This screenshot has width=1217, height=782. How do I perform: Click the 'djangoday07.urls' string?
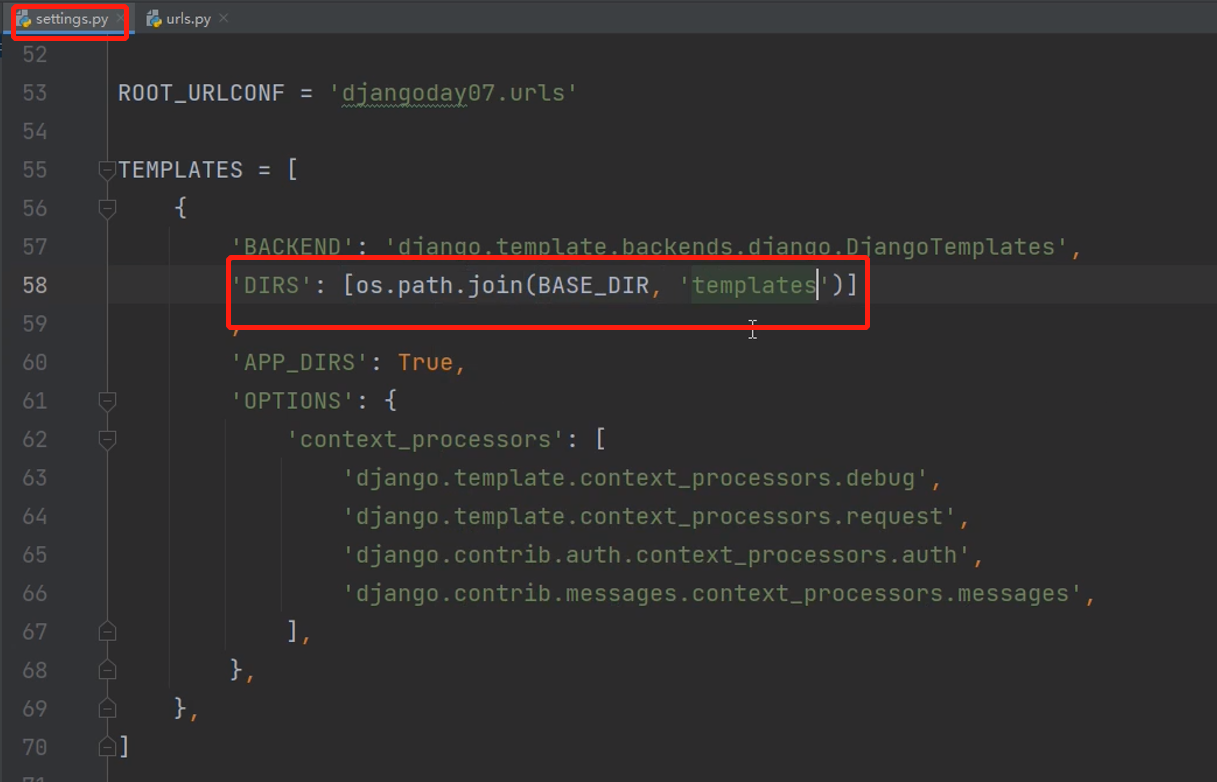(x=453, y=93)
